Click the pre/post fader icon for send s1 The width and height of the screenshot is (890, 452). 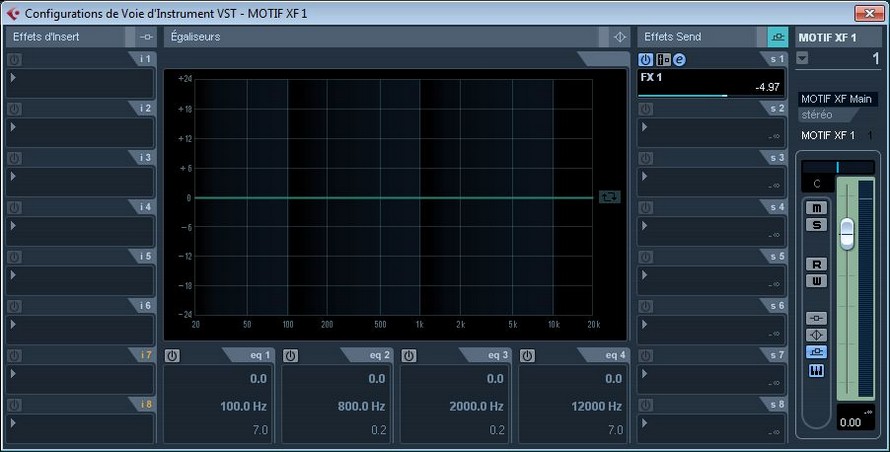662,60
